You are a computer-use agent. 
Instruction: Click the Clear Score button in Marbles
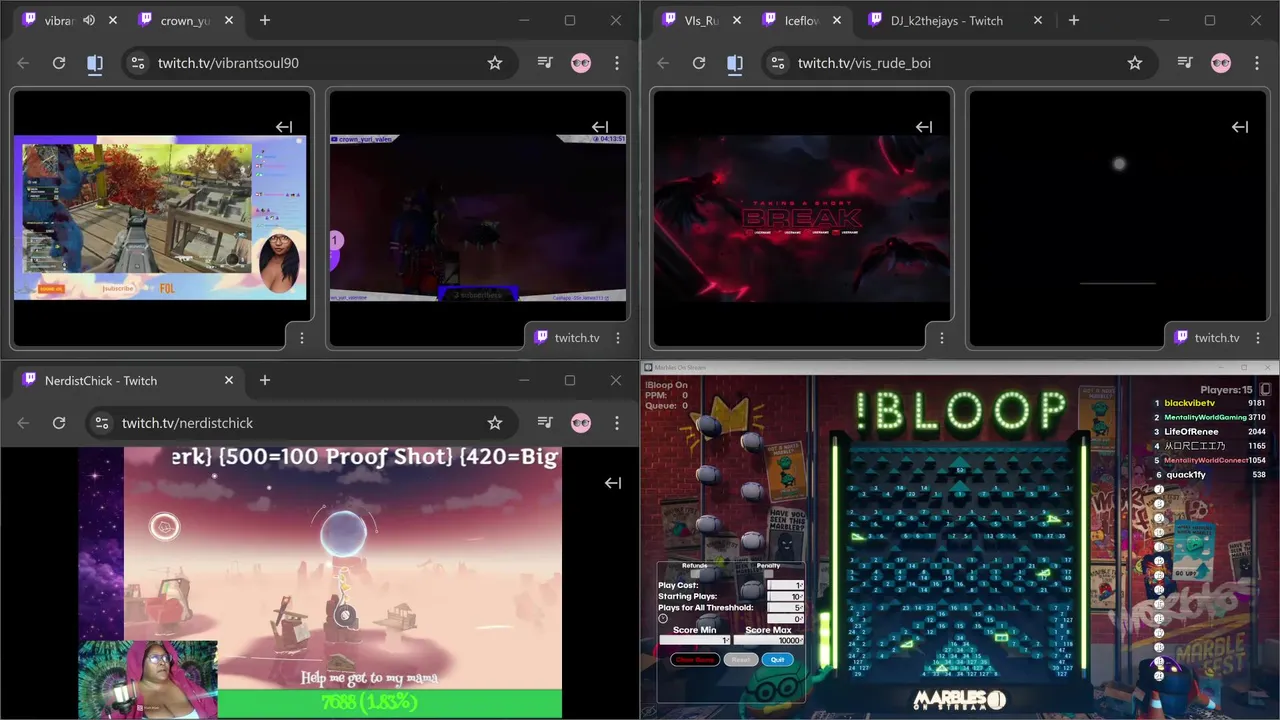(695, 660)
